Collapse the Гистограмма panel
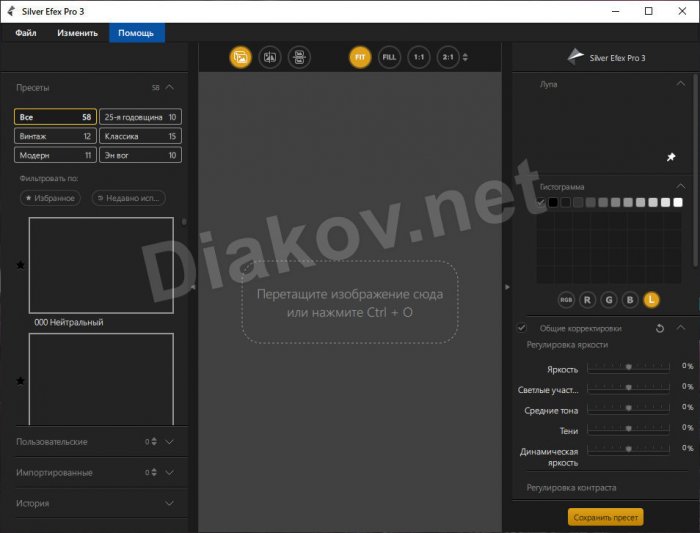This screenshot has height=533, width=700. click(x=680, y=186)
